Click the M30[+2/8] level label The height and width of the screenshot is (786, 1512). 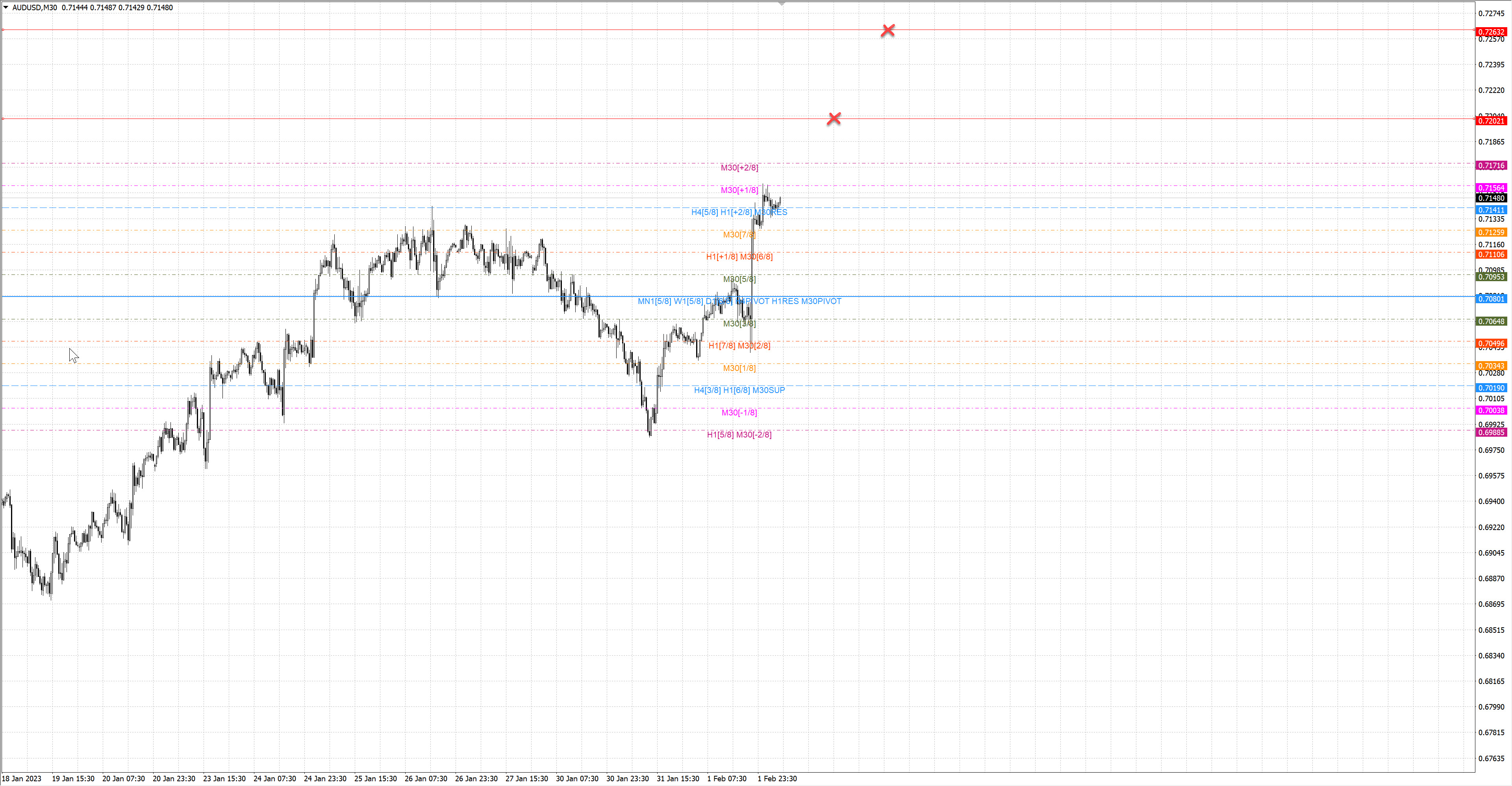tap(739, 168)
